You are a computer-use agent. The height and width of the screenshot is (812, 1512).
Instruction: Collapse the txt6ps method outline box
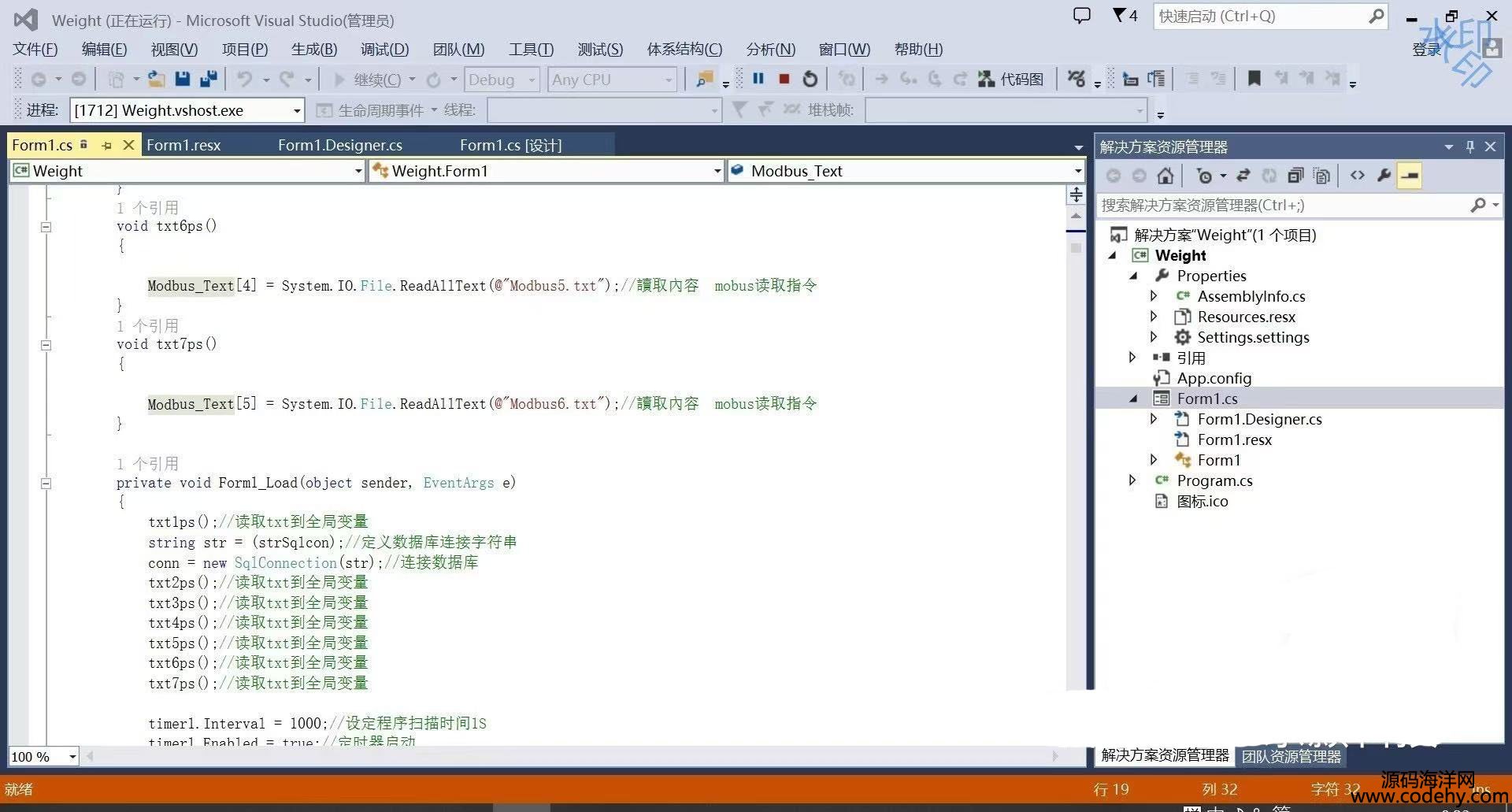pos(46,227)
